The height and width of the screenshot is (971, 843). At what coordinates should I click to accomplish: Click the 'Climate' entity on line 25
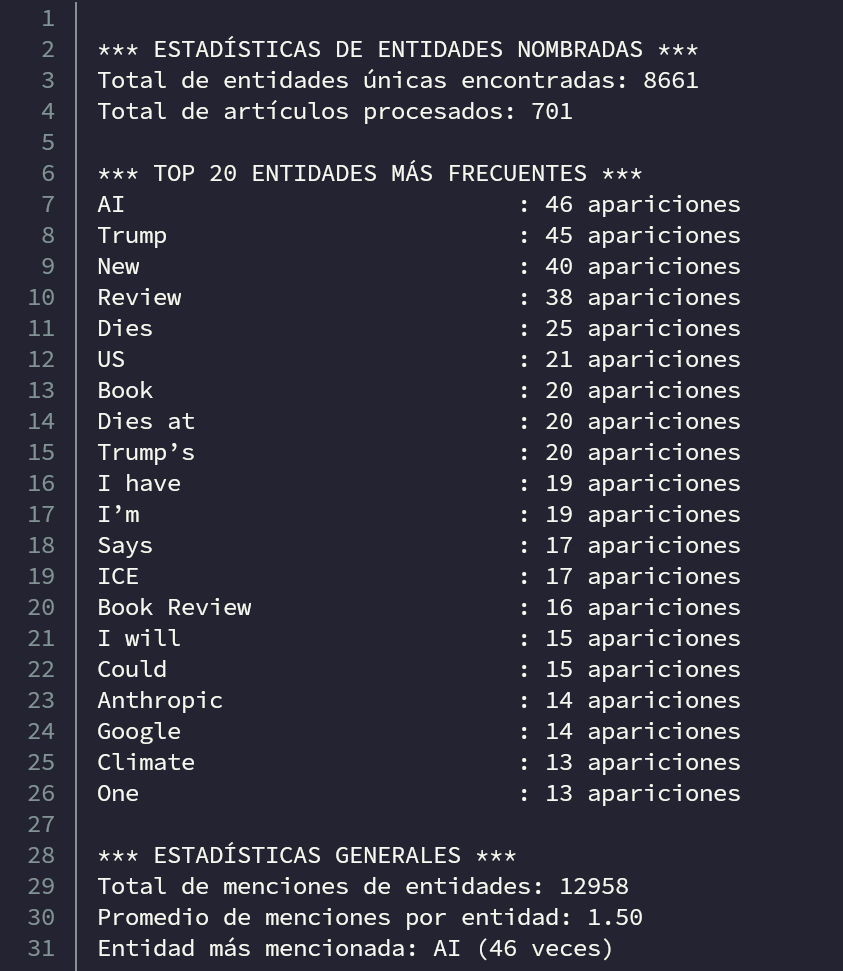pyautogui.click(x=146, y=762)
